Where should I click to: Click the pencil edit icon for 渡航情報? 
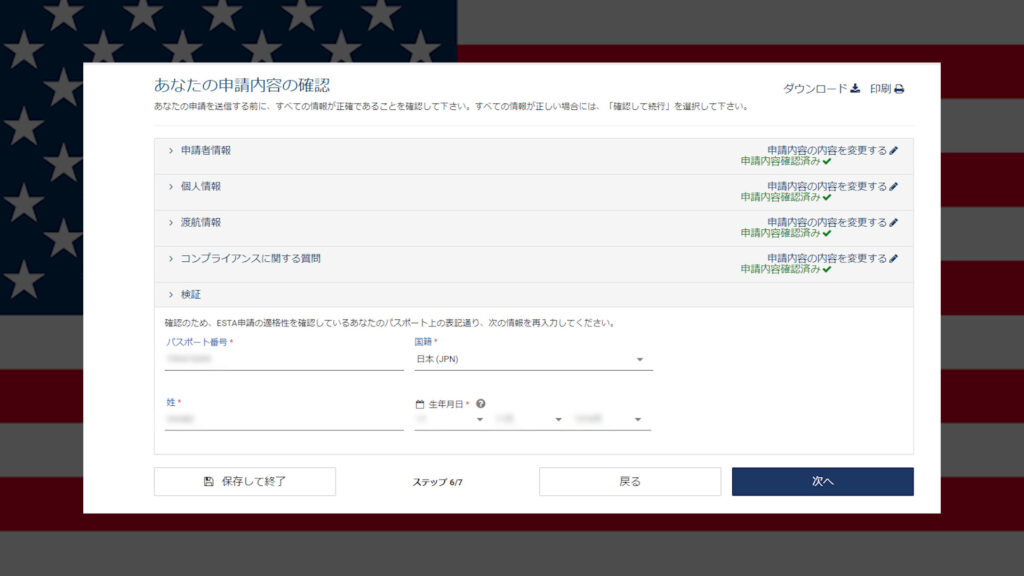(x=894, y=222)
